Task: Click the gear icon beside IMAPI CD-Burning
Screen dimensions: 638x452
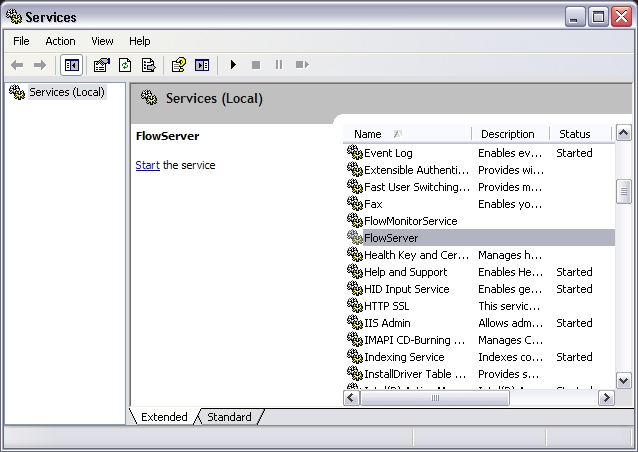Action: (x=354, y=339)
